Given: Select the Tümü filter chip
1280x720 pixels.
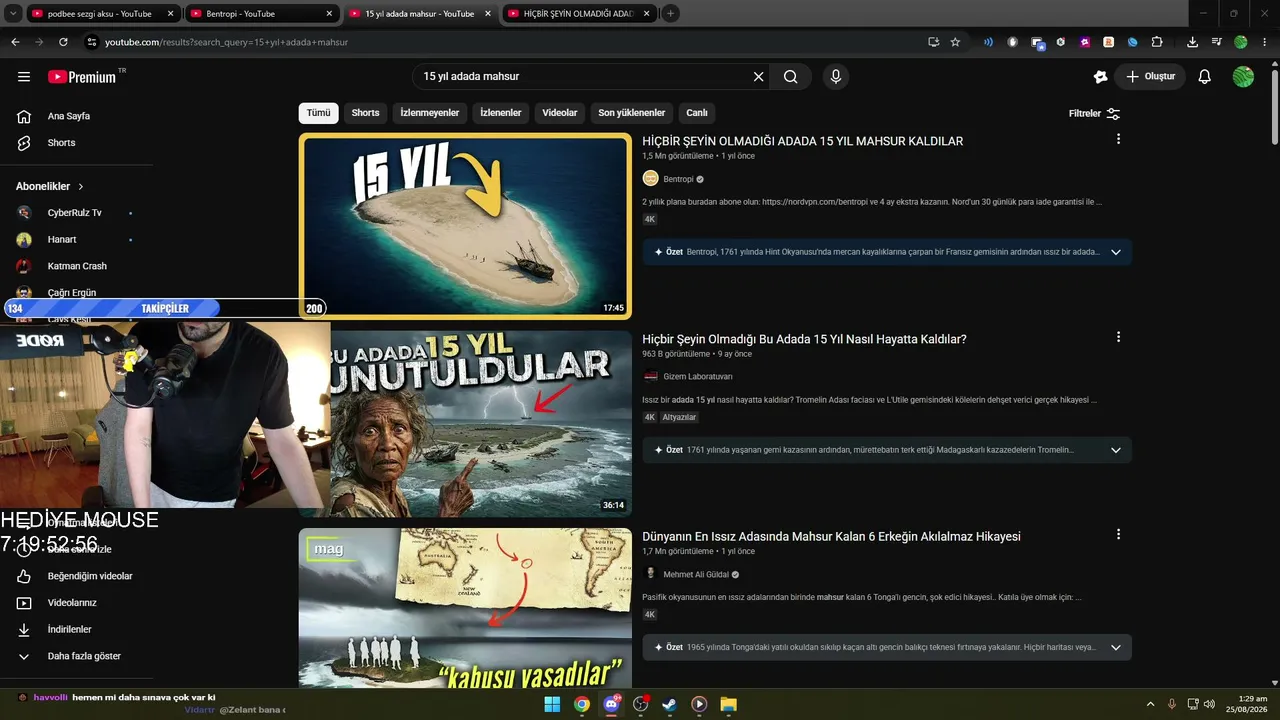Looking at the screenshot, I should 318,113.
